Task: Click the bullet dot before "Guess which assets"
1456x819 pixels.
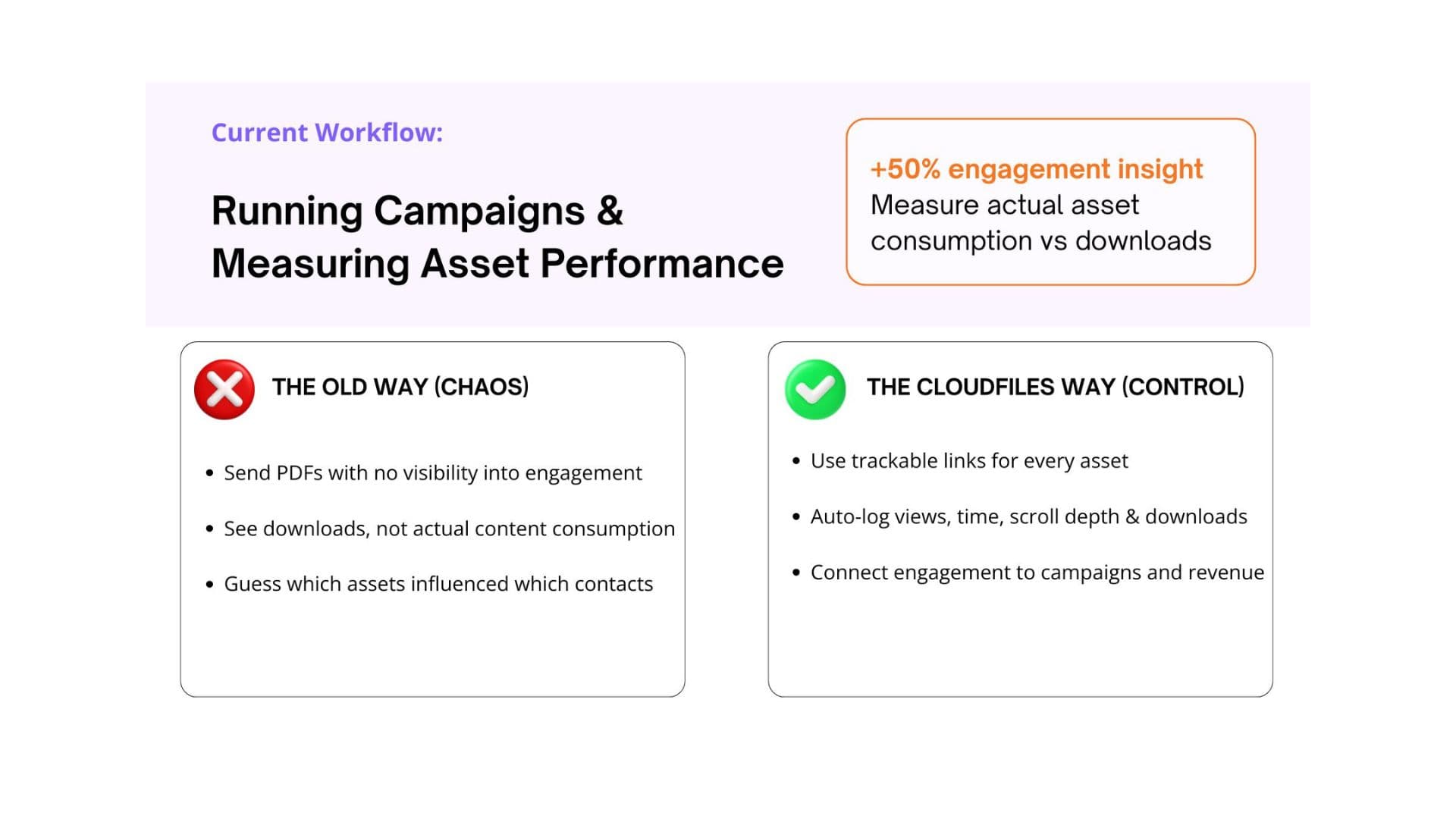Action: tap(210, 584)
